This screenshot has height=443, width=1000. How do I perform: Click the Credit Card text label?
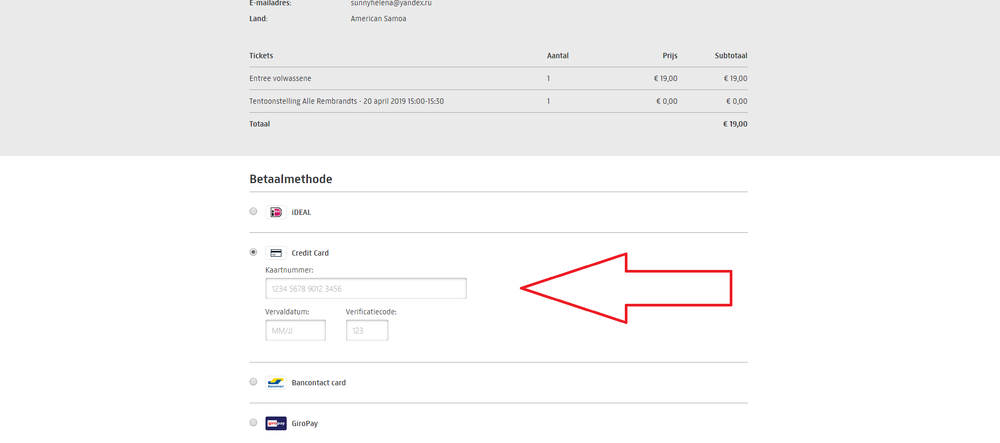pyautogui.click(x=310, y=253)
